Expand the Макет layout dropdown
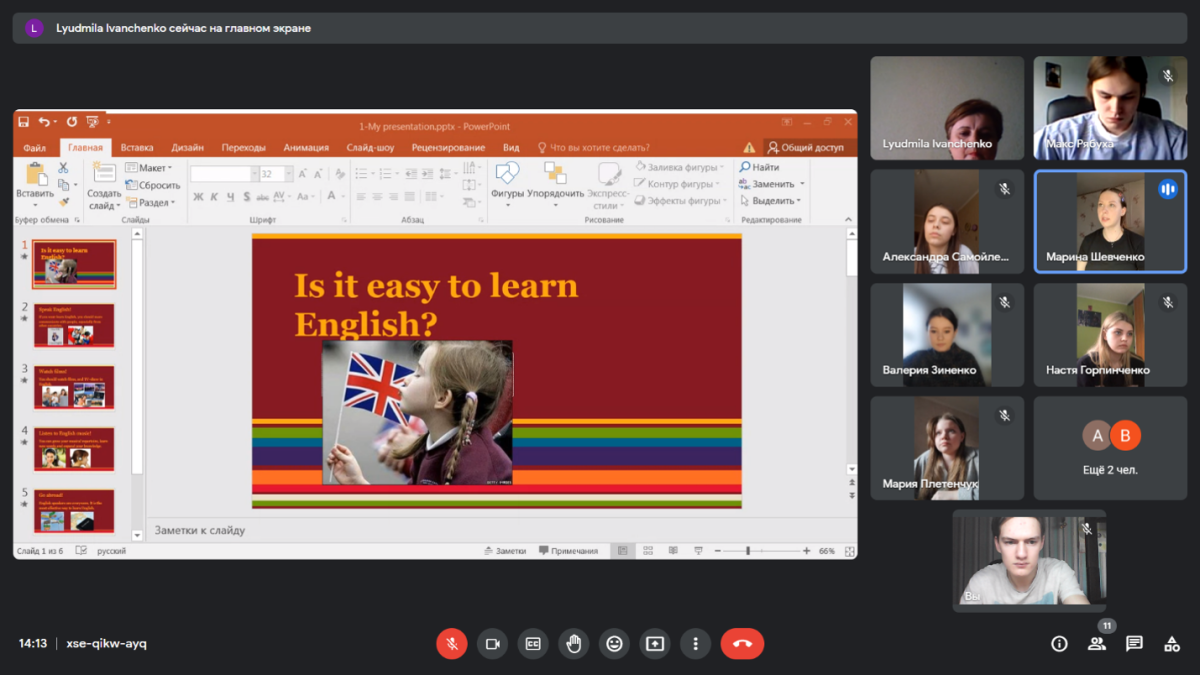This screenshot has height=675, width=1200. point(155,168)
